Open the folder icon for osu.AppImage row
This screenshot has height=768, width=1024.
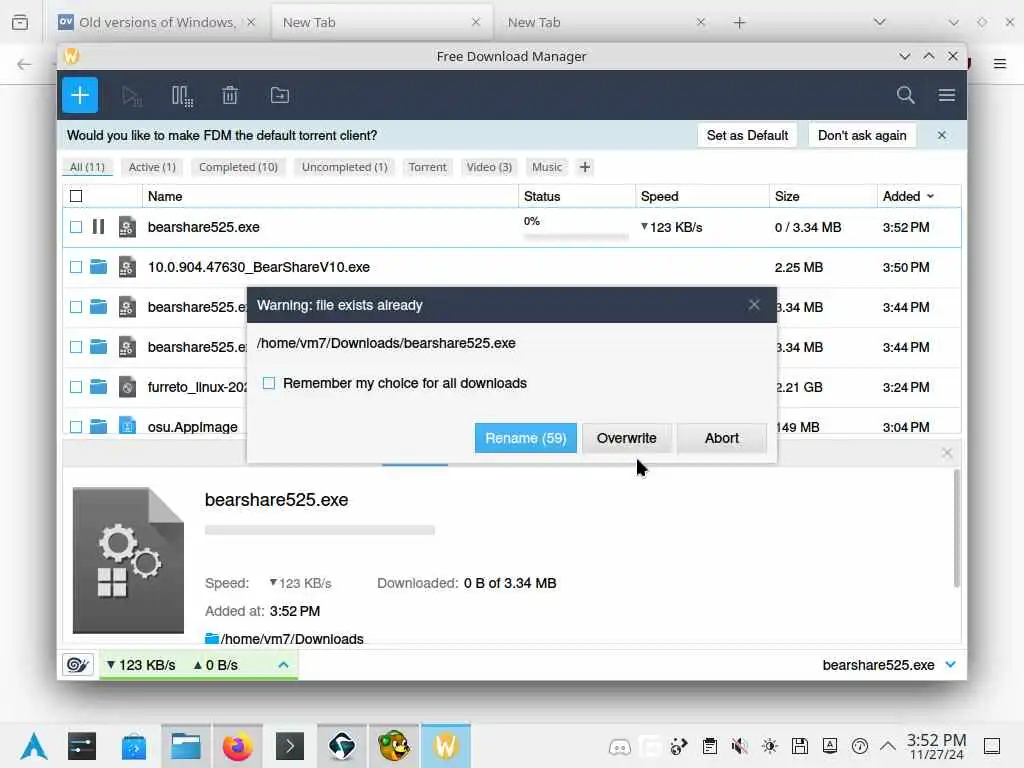pos(99,426)
